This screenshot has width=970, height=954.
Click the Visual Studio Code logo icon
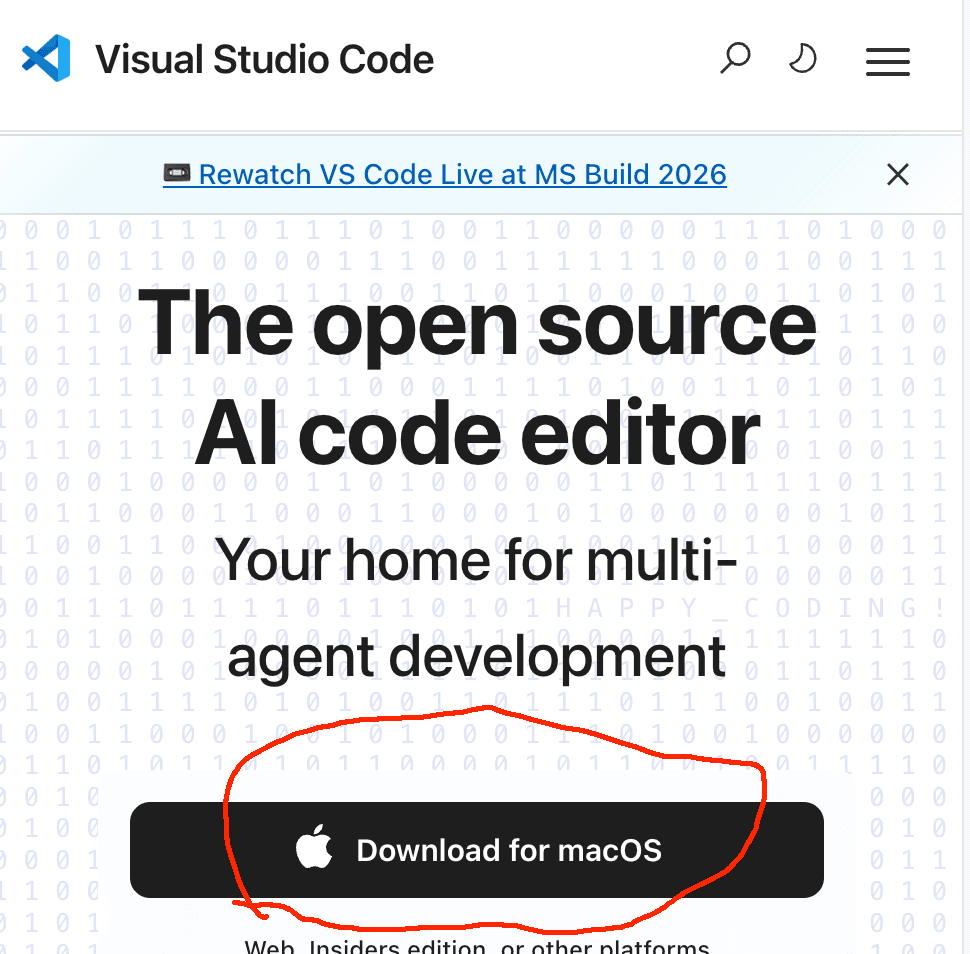pos(46,58)
